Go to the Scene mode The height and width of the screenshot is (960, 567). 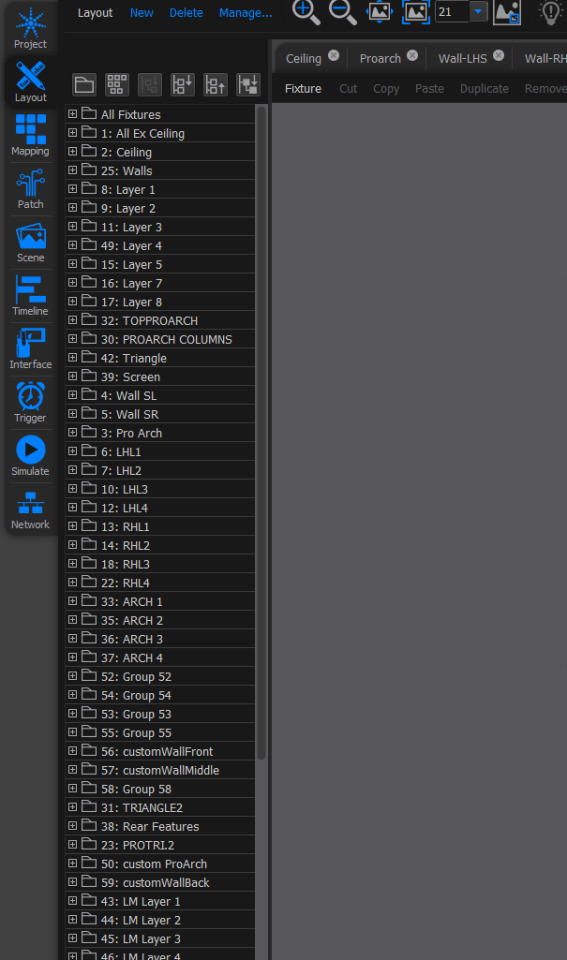(x=30, y=242)
